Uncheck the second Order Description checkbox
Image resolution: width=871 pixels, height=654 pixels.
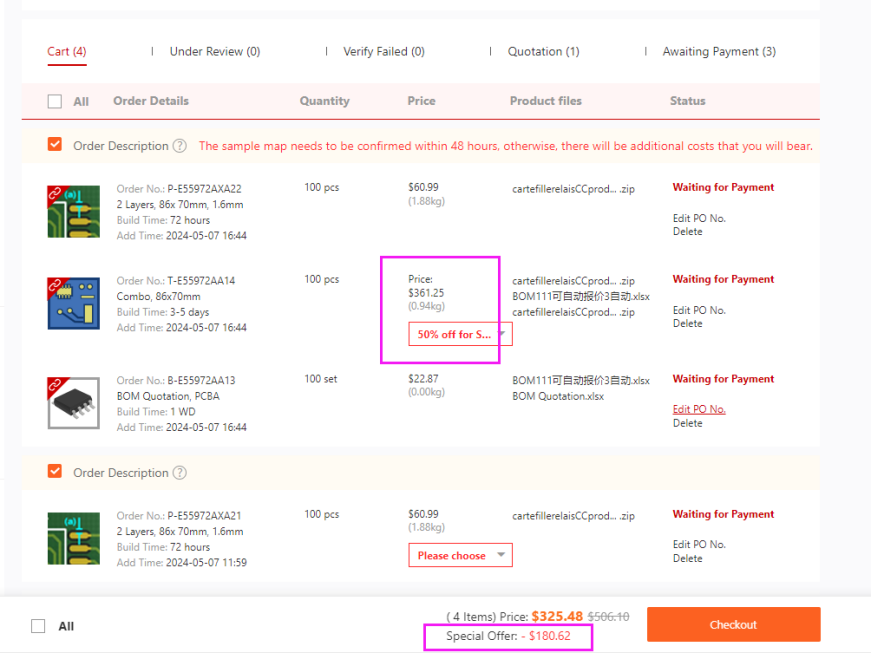coord(55,472)
